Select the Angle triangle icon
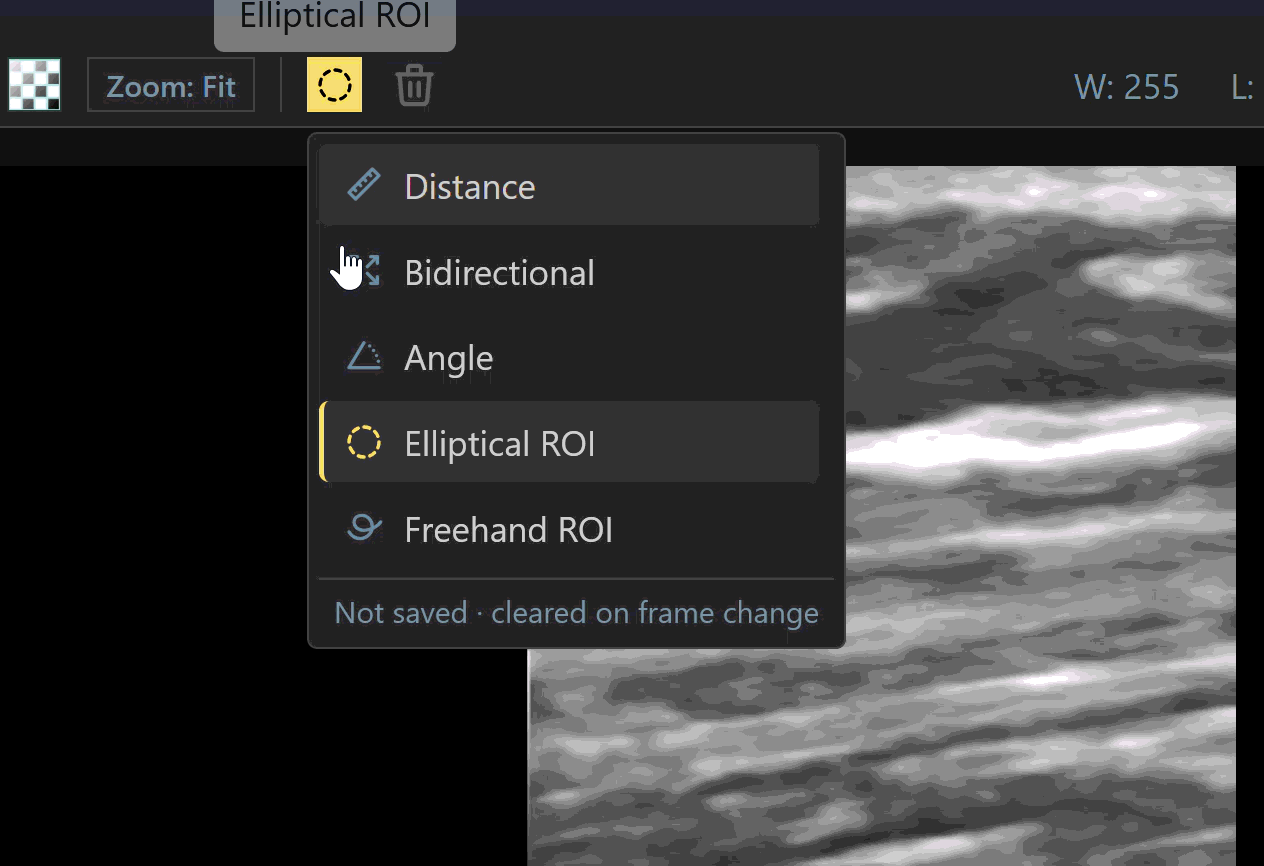 (x=364, y=357)
